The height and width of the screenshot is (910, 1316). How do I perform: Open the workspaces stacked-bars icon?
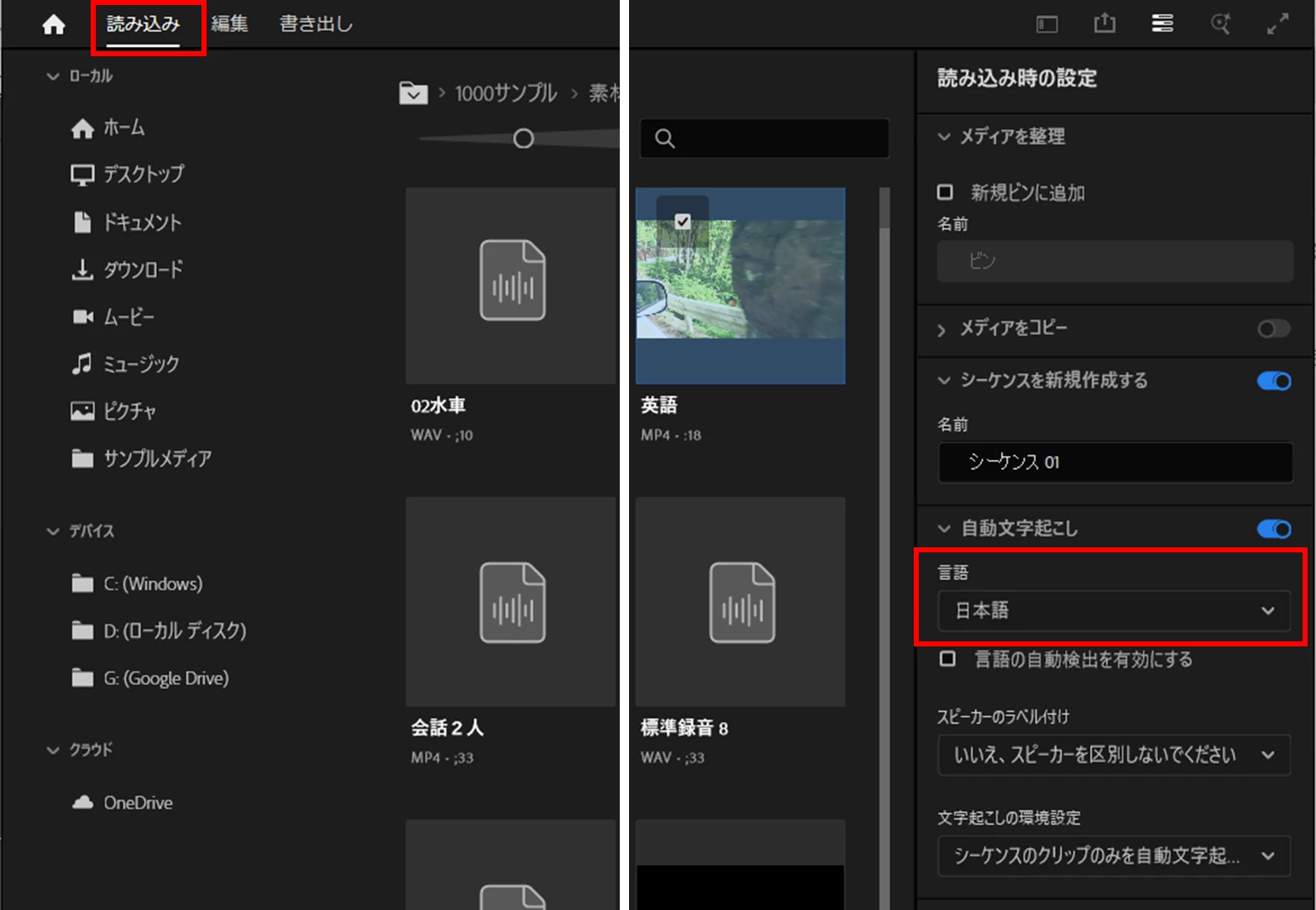(1162, 24)
